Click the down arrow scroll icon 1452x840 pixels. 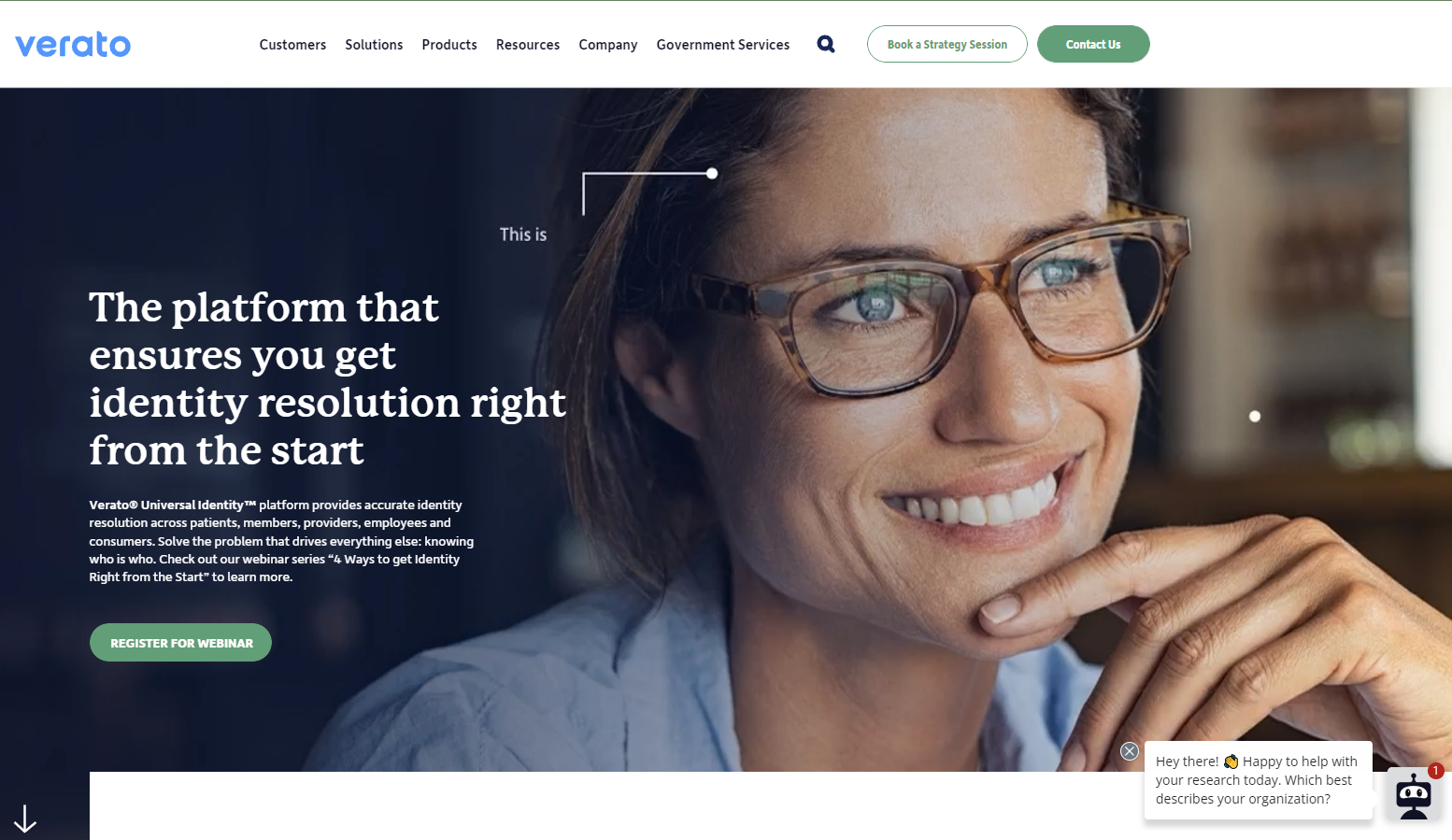25,819
